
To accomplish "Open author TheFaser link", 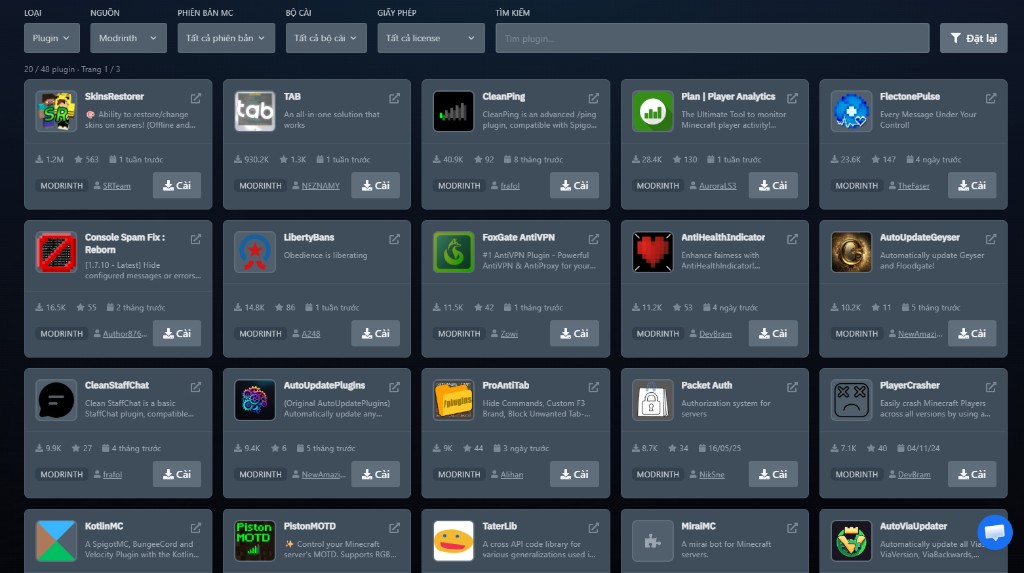I will tap(914, 186).
